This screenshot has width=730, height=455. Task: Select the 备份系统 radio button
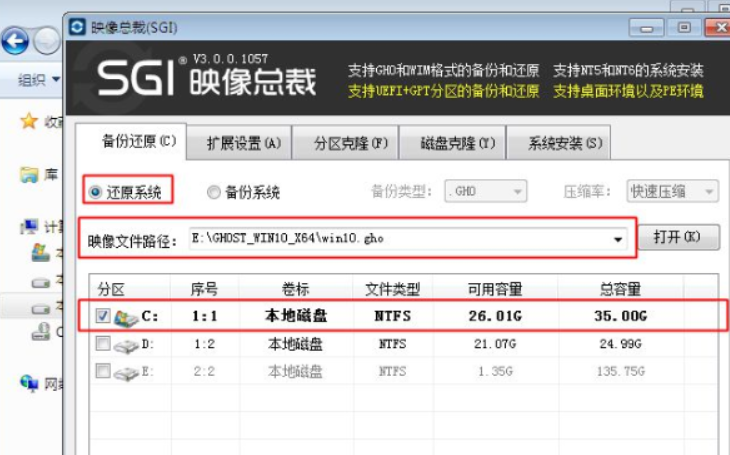click(213, 192)
